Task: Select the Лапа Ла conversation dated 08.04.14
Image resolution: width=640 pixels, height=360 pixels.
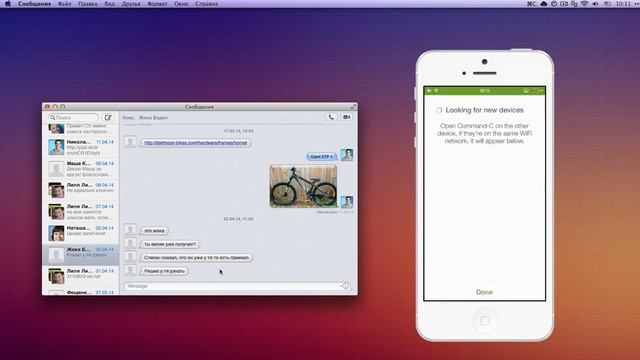Action: [x=80, y=190]
